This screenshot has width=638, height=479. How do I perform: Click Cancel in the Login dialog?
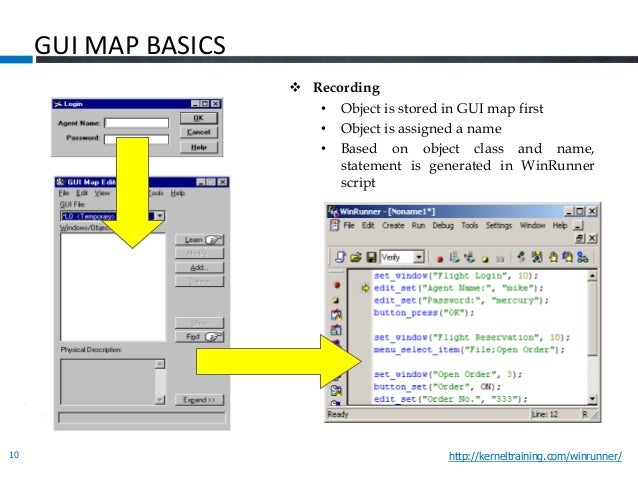[199, 132]
